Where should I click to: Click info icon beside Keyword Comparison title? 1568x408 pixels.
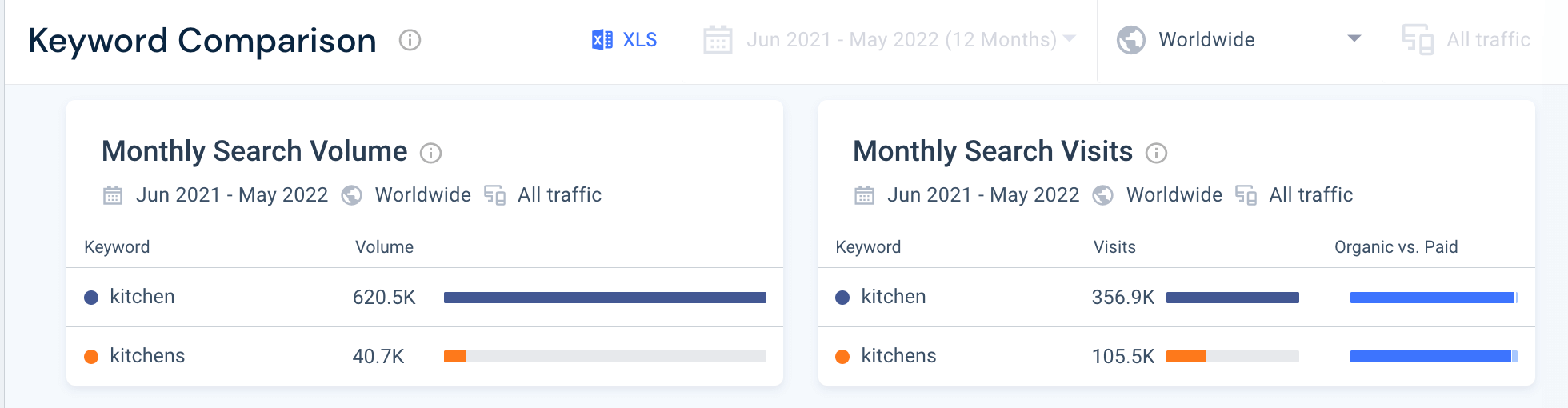pos(410,40)
